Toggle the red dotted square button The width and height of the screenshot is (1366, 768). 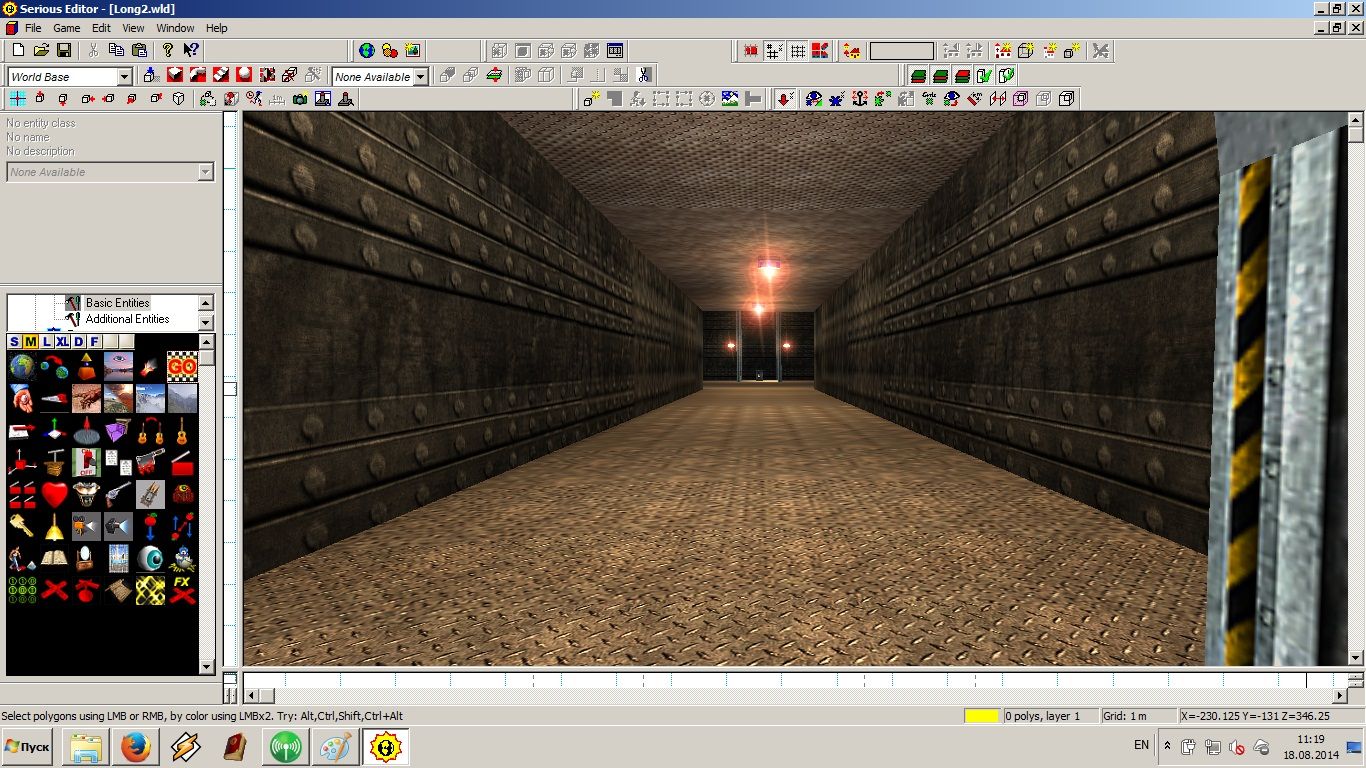click(x=752, y=51)
